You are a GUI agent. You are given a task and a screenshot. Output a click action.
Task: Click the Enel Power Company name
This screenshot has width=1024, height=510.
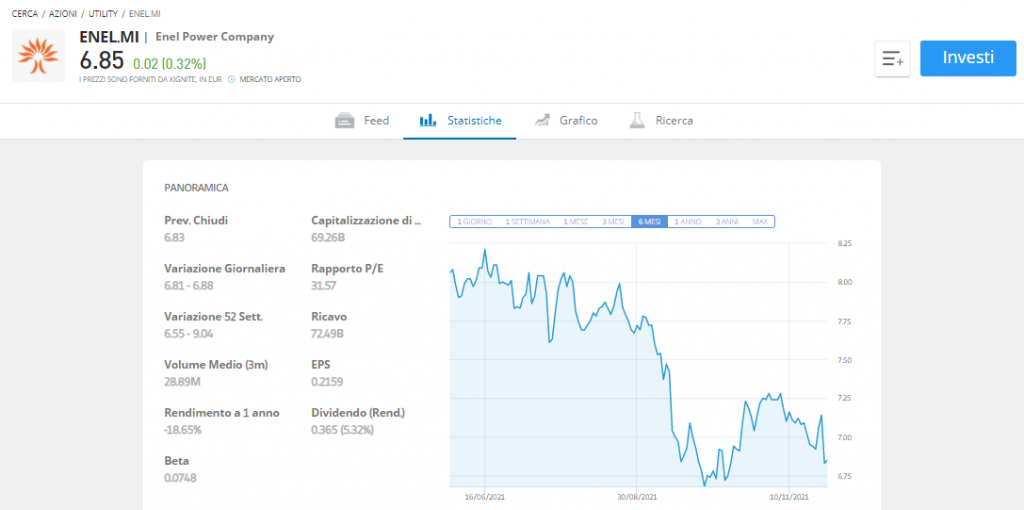coord(215,37)
